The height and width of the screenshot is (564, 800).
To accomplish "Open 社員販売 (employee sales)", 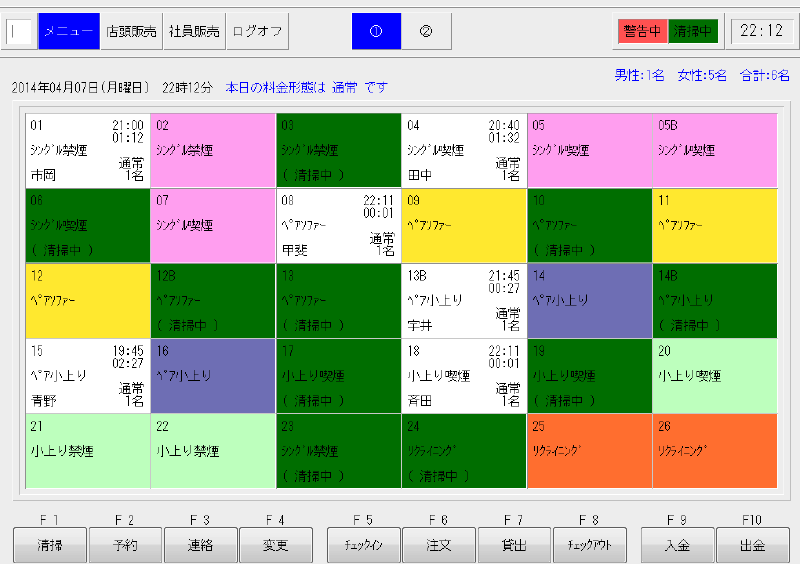I will click(194, 31).
